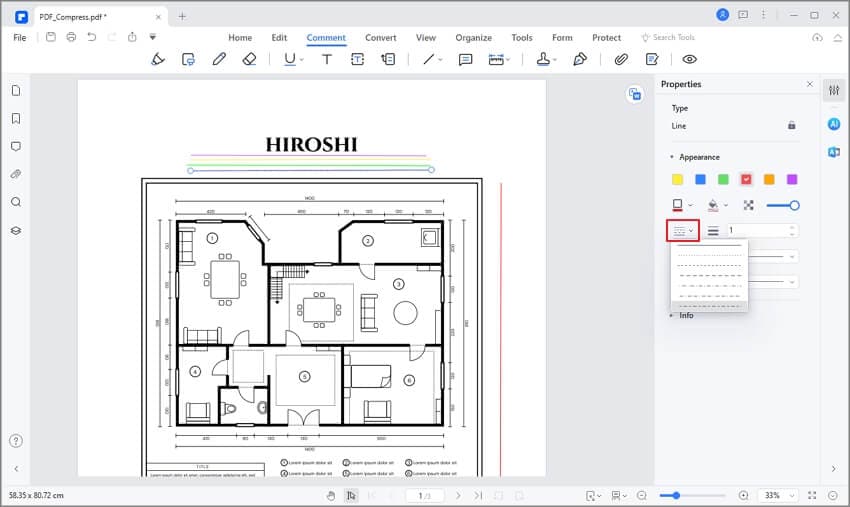Select the Underline markup tool
850x507 pixels.
click(x=290, y=59)
